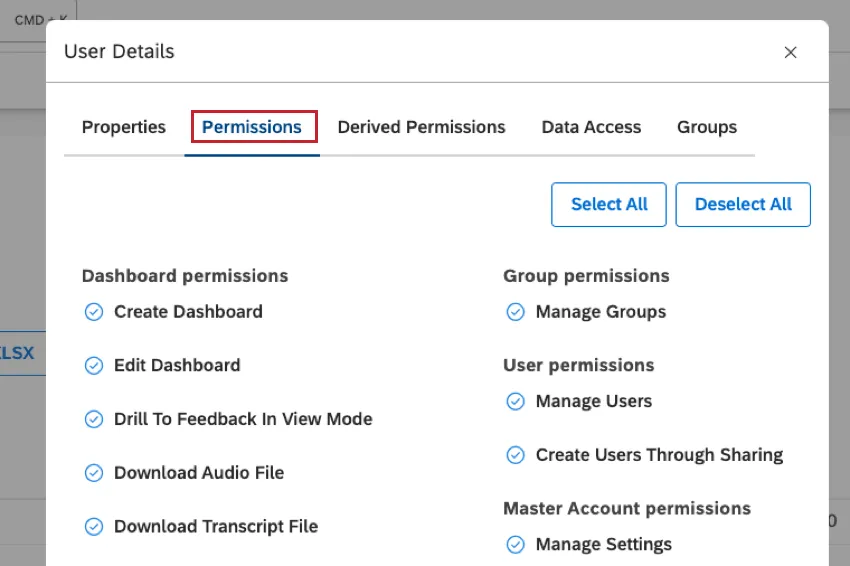Image resolution: width=850 pixels, height=566 pixels.
Task: Toggle the Create Dashboard permission checkmark
Action: [x=93, y=312]
